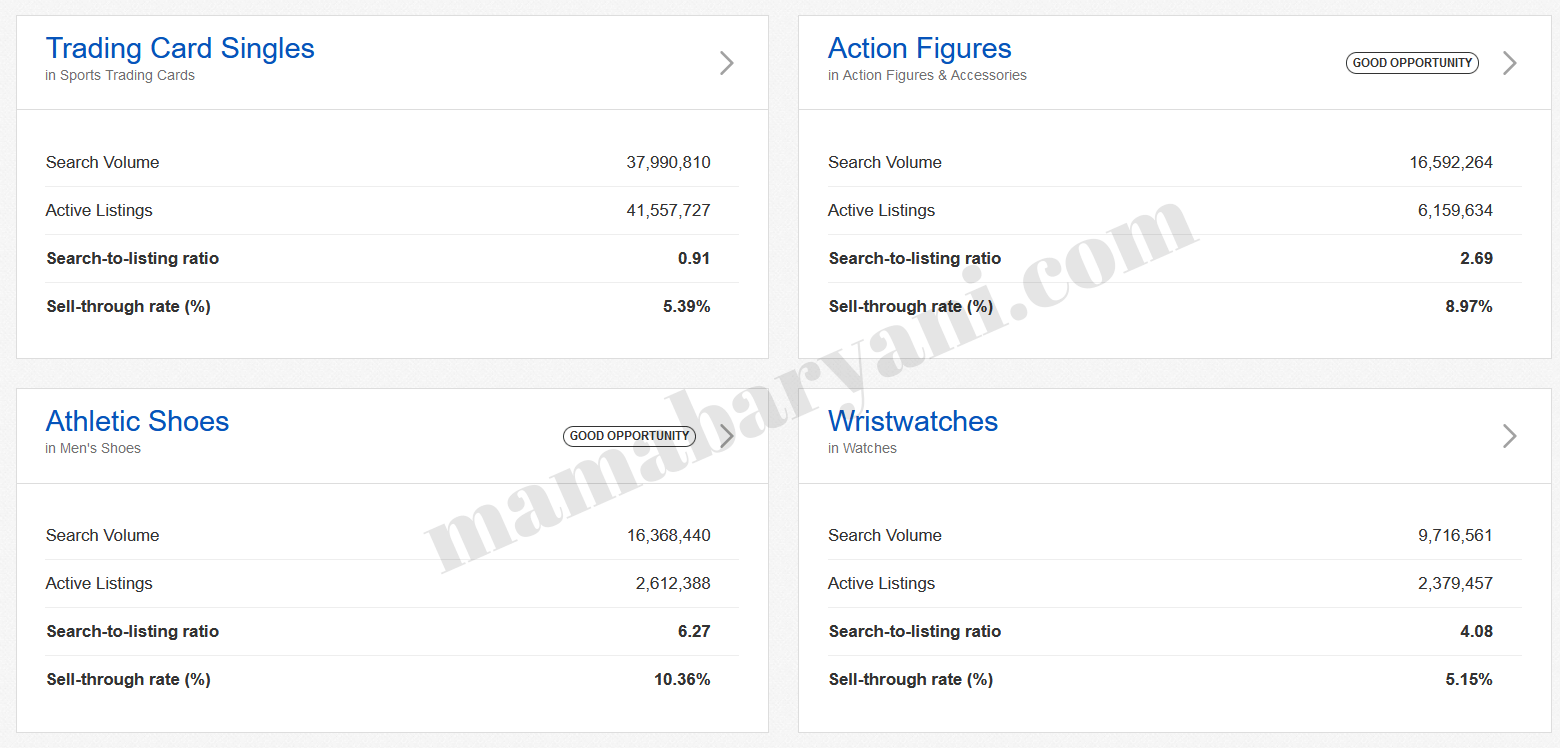Expand the Athletic Shoes chevron arrow
Viewport: 1560px width, 748px height.
pos(727,436)
